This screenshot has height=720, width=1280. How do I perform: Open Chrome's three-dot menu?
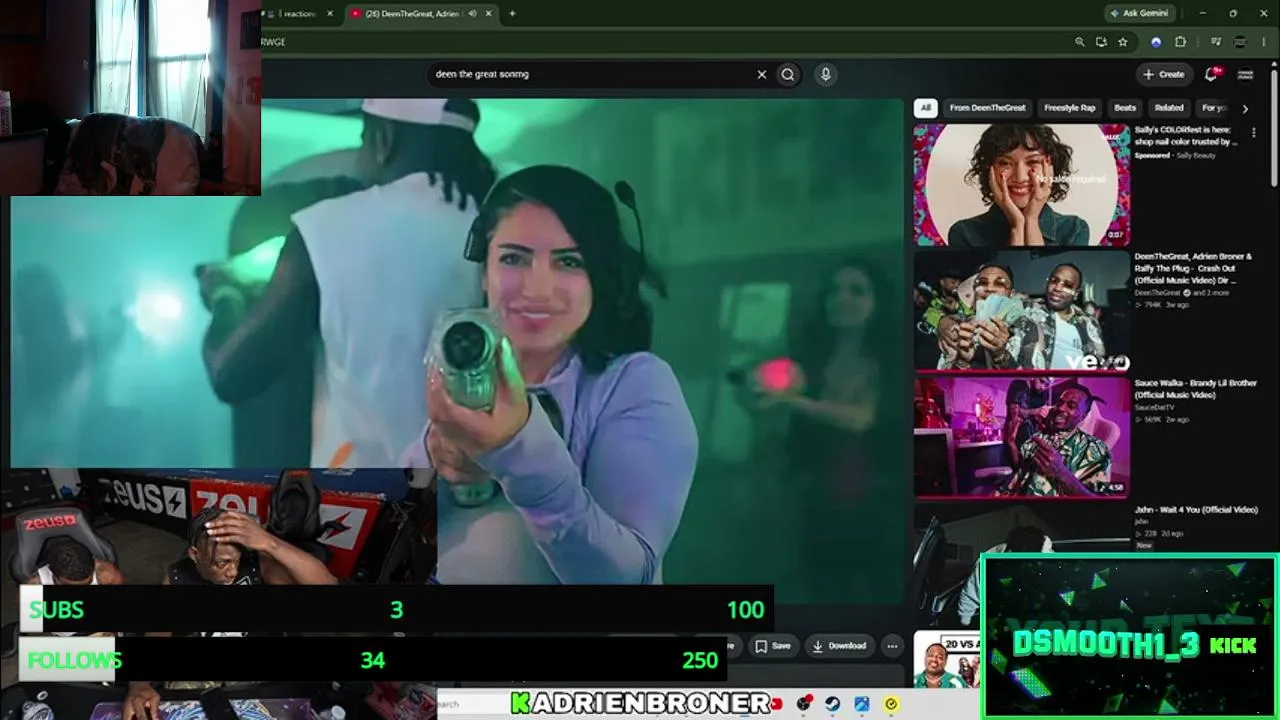(x=1265, y=42)
